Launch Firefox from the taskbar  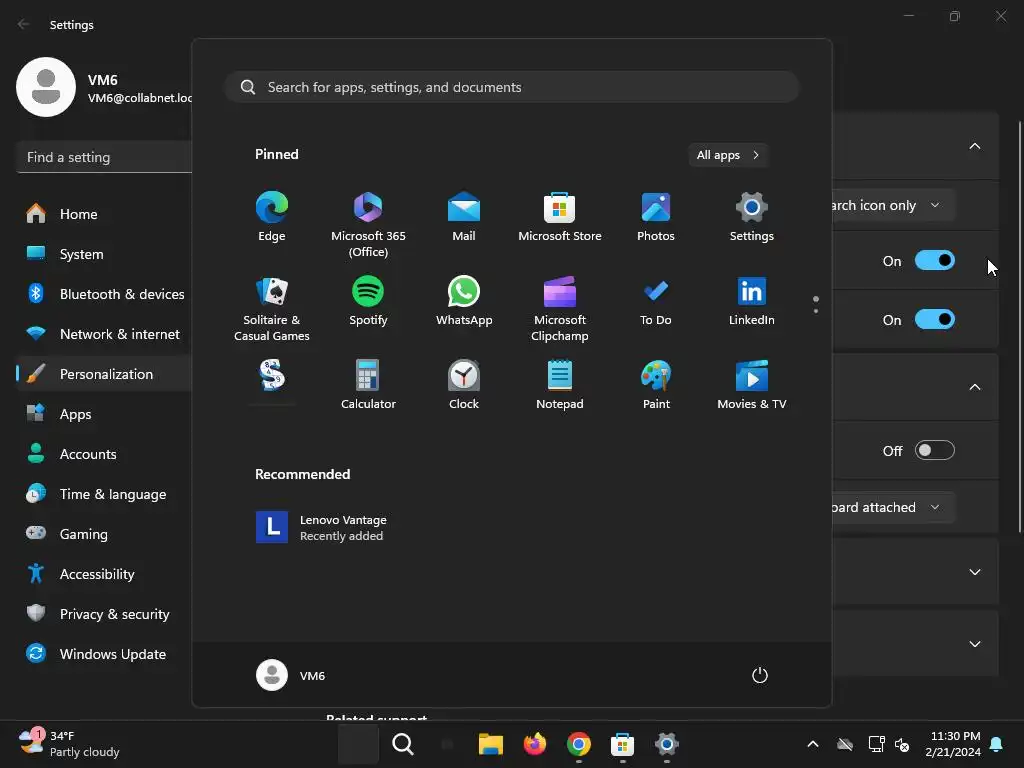point(534,744)
